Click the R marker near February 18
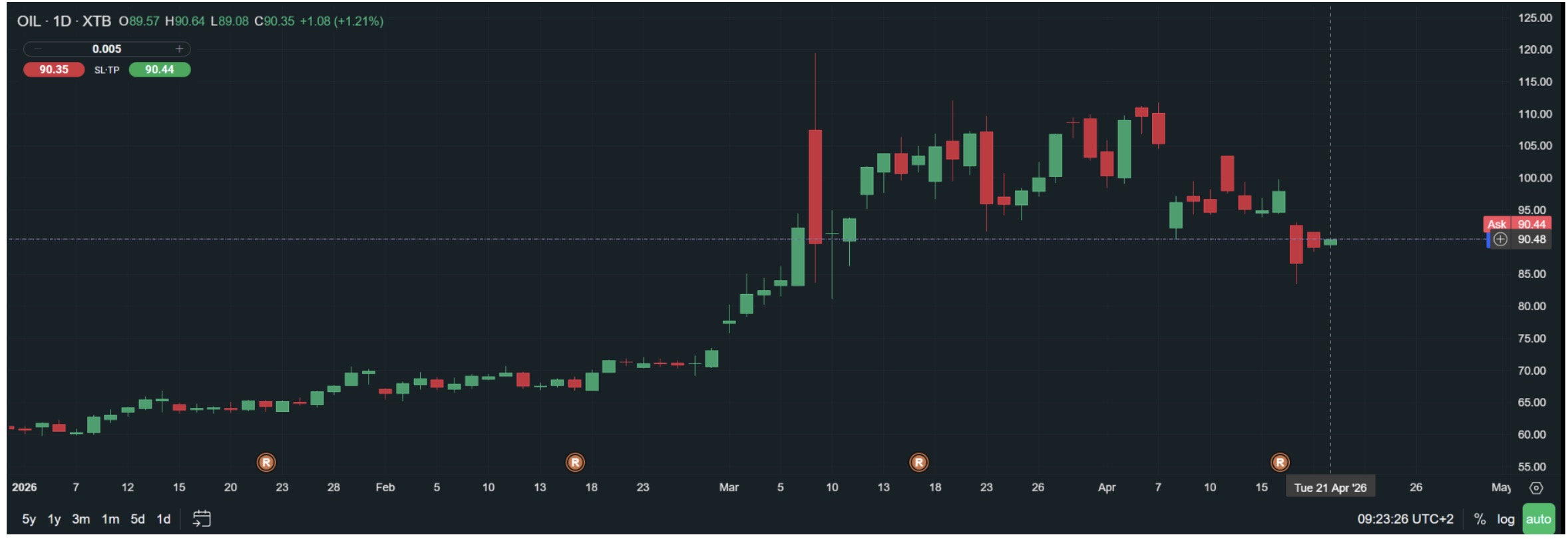 (575, 462)
